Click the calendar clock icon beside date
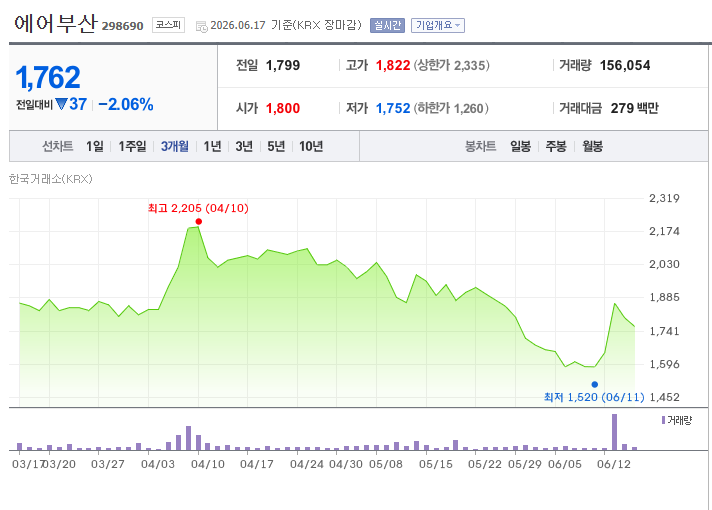Screen dimensions: 712x510 202,26
